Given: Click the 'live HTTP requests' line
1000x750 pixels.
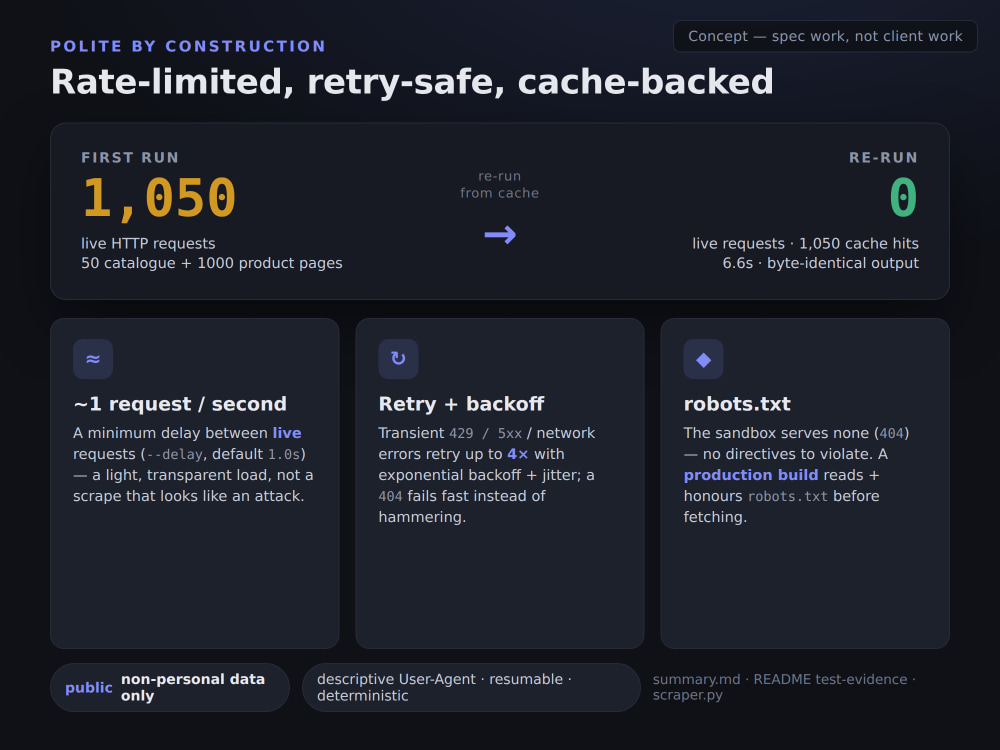Looking at the screenshot, I should pyautogui.click(x=148, y=244).
